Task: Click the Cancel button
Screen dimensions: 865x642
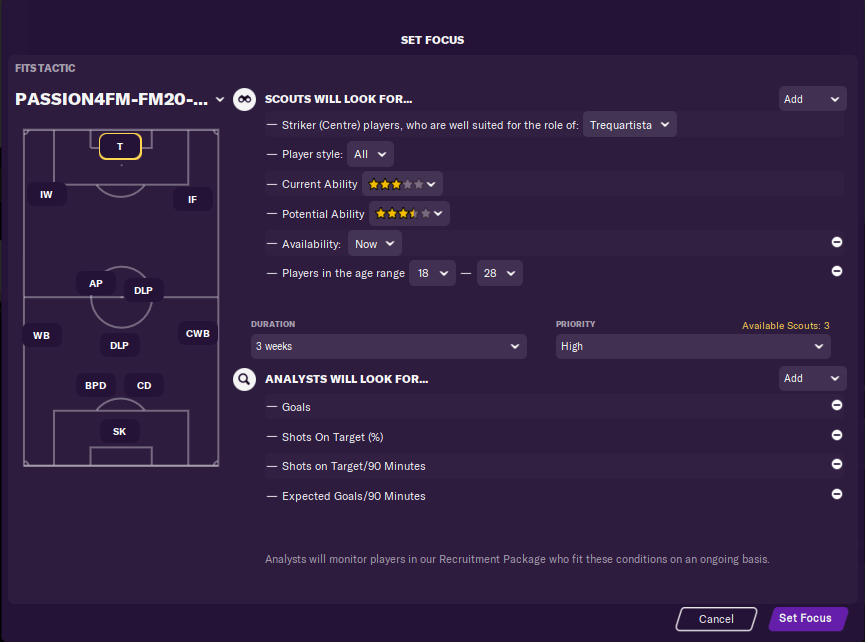Action: tap(716, 619)
